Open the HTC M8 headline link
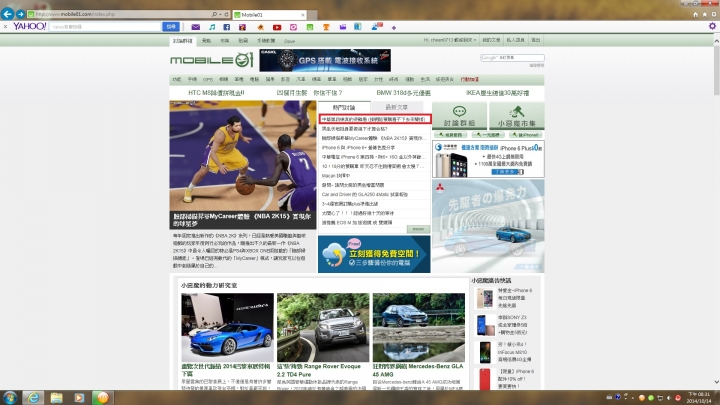The image size is (720, 405). point(216,93)
